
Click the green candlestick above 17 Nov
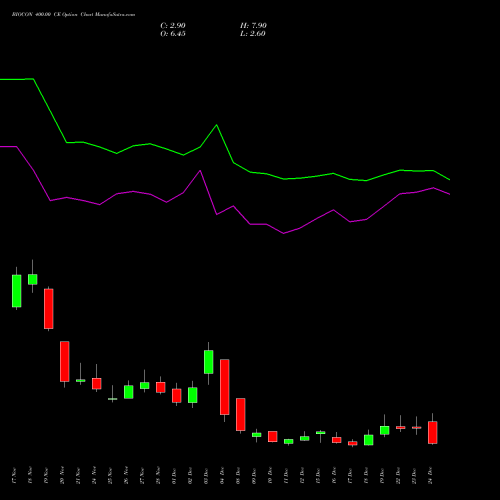click(x=17, y=291)
